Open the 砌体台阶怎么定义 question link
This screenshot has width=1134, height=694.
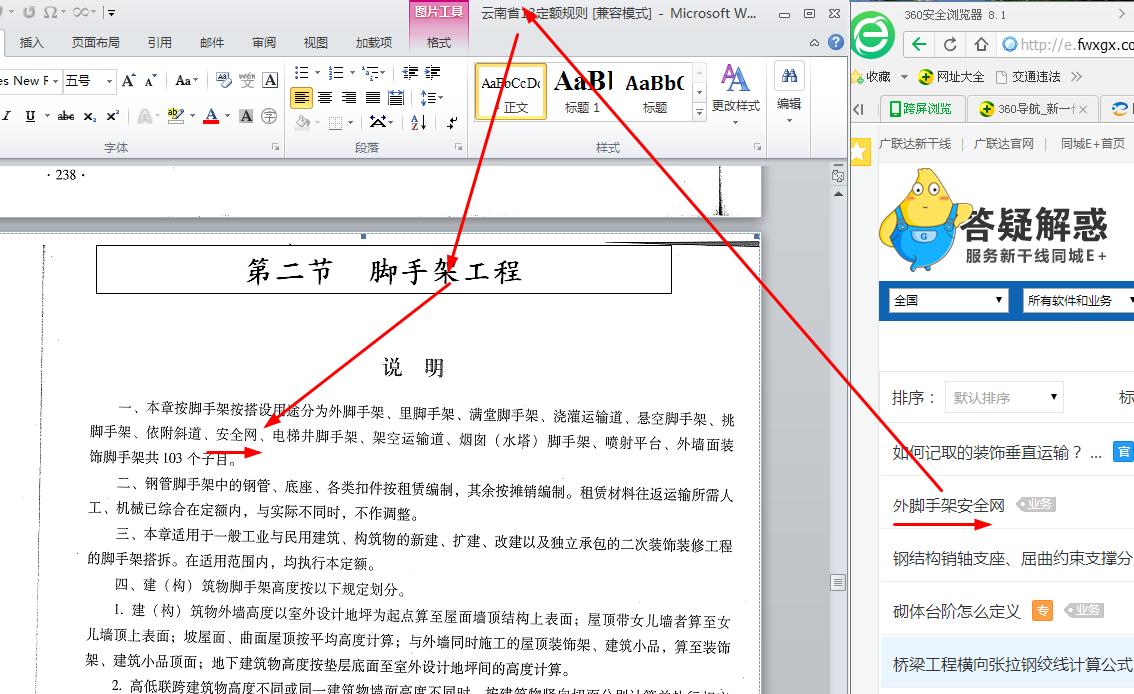pos(956,612)
